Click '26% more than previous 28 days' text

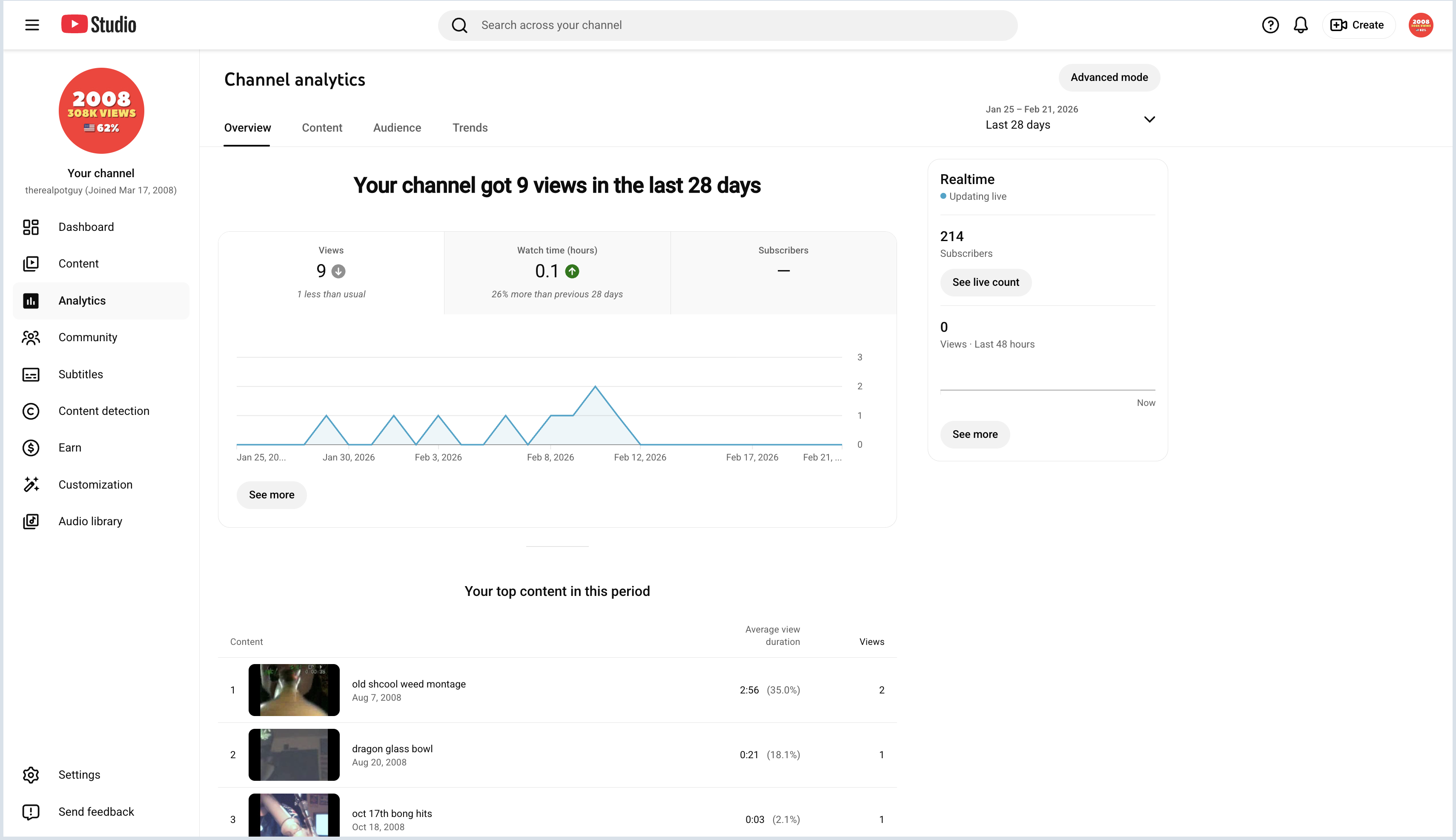[557, 294]
